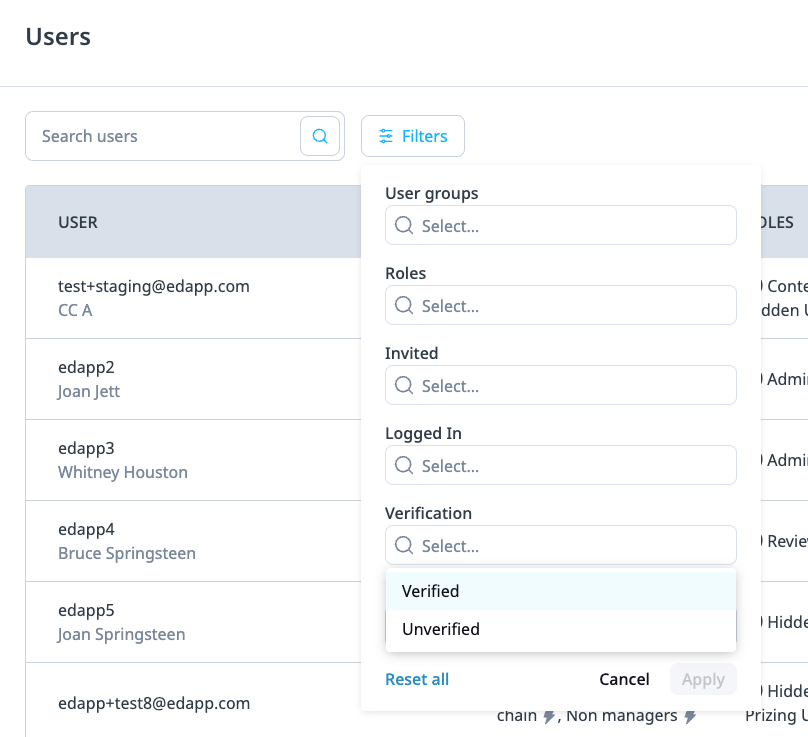Click Cancel to close filters
This screenshot has height=737, width=808.
pyautogui.click(x=624, y=679)
